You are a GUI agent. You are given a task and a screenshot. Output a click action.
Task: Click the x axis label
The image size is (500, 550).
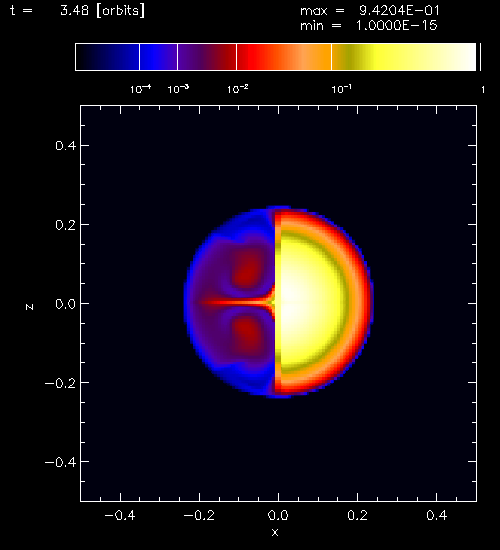tap(275, 532)
